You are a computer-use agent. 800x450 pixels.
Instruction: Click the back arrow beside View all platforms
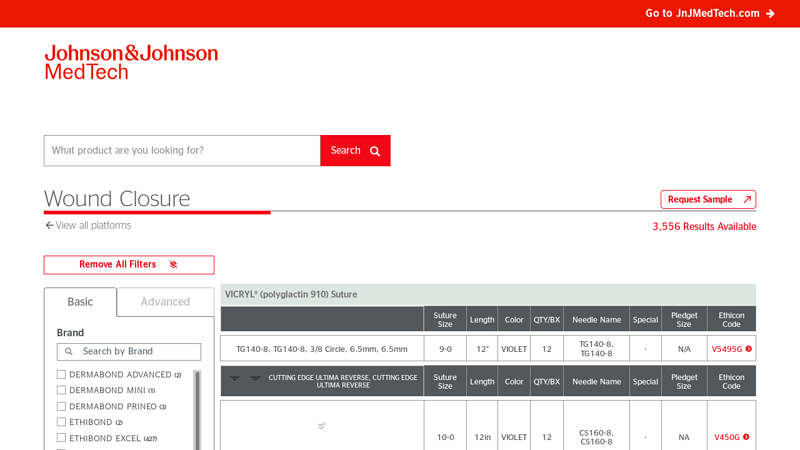(49, 226)
